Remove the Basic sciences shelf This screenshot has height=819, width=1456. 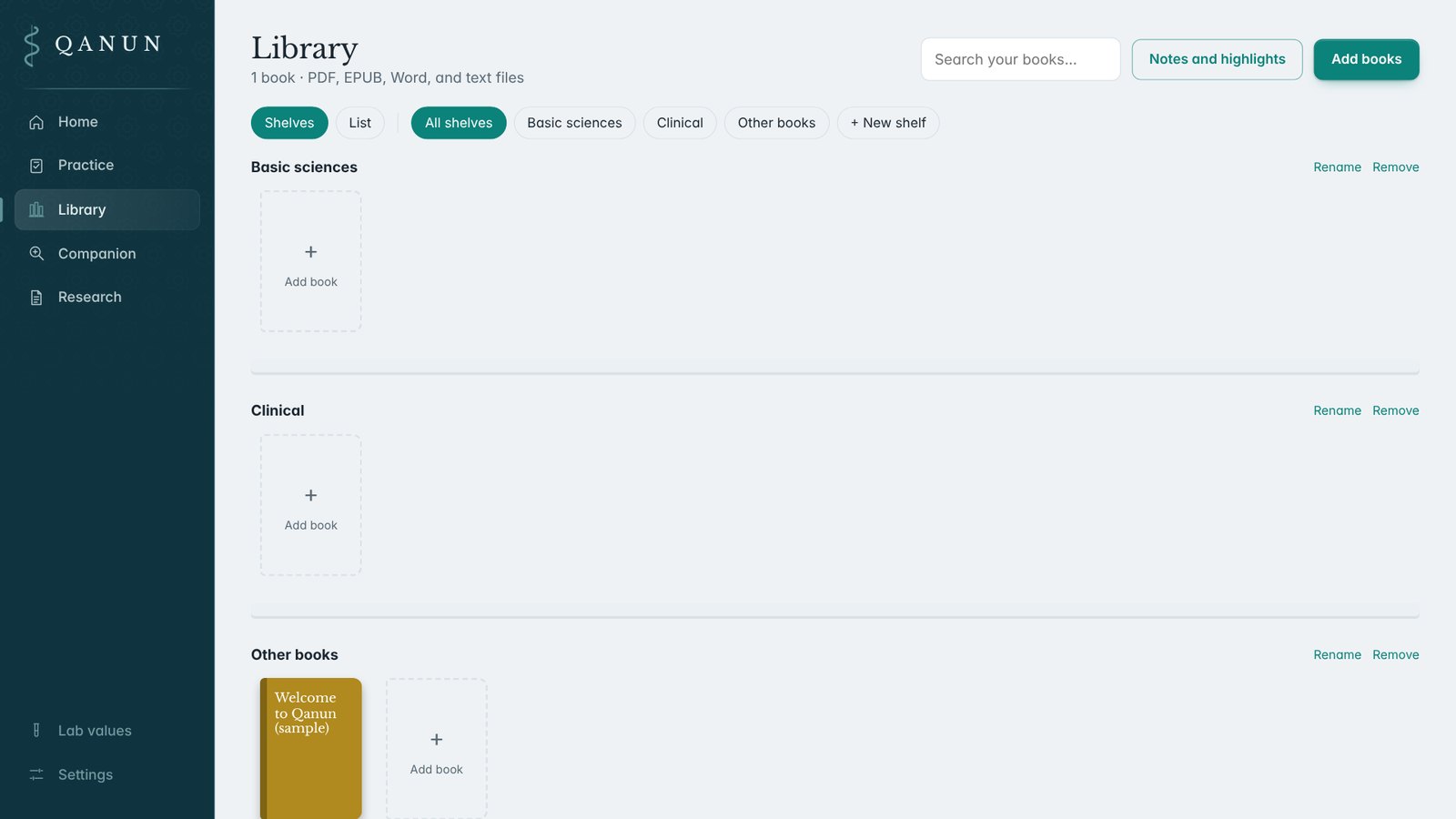click(1396, 167)
